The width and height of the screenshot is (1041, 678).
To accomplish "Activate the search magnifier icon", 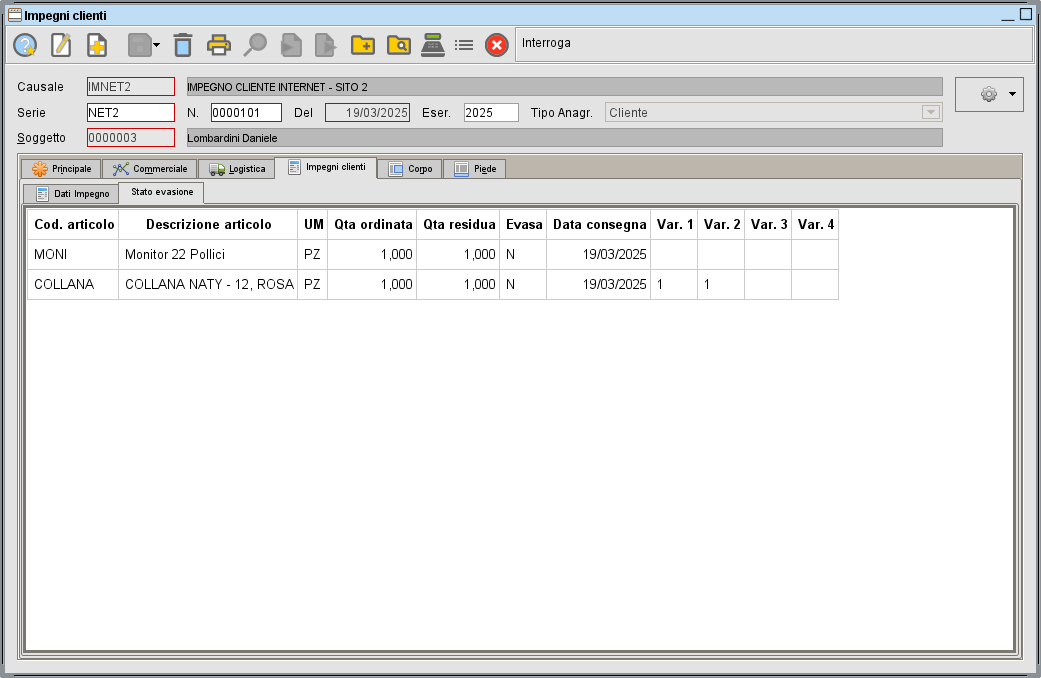I will (253, 45).
